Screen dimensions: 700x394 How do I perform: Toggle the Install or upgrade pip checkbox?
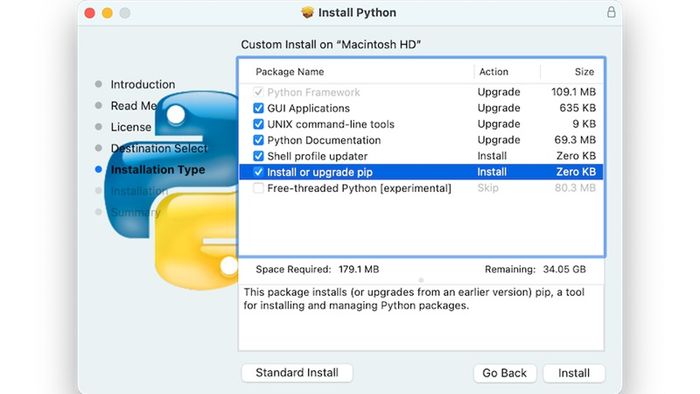coord(258,172)
